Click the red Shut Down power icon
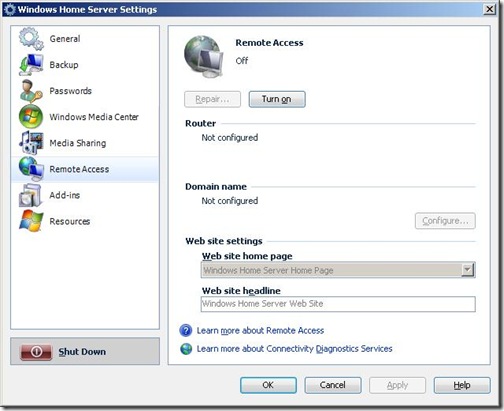The image size is (504, 411). 36,352
